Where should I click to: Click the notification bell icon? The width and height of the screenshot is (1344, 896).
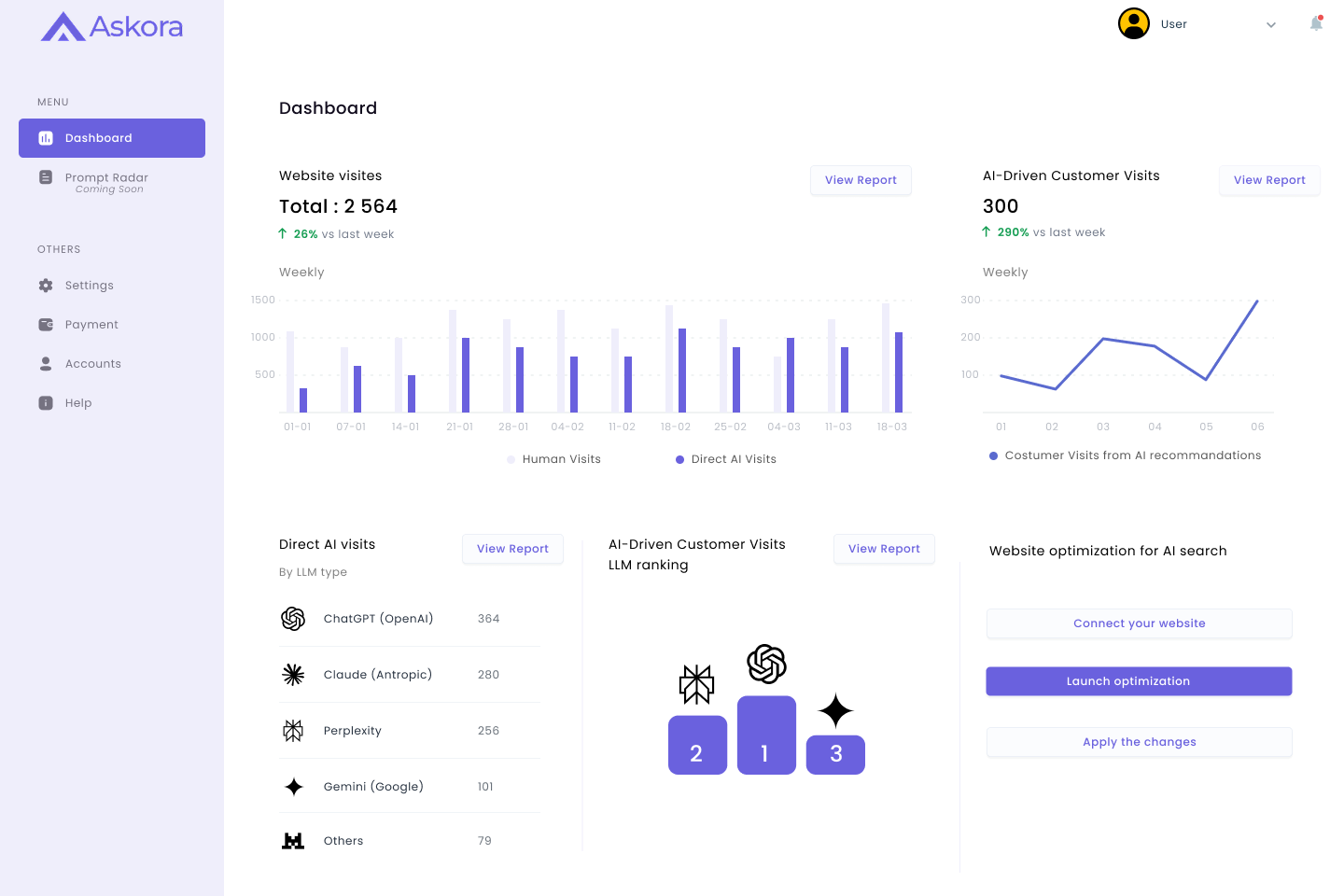1316,24
